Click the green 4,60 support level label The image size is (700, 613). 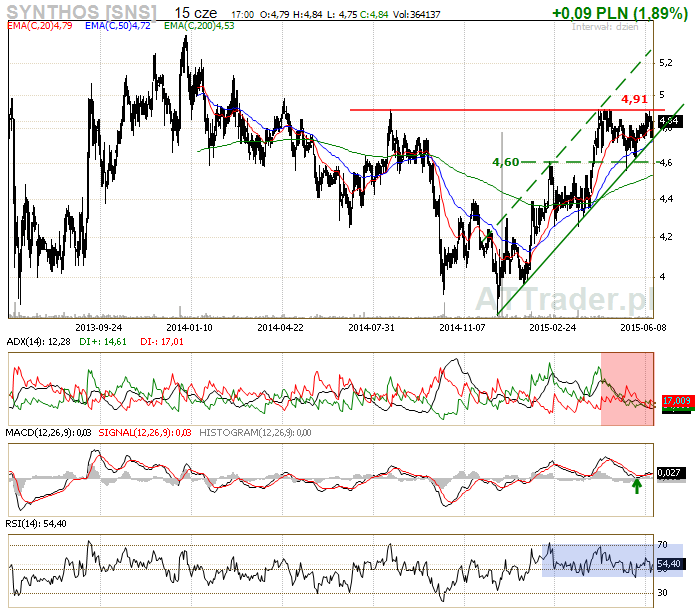click(x=506, y=162)
